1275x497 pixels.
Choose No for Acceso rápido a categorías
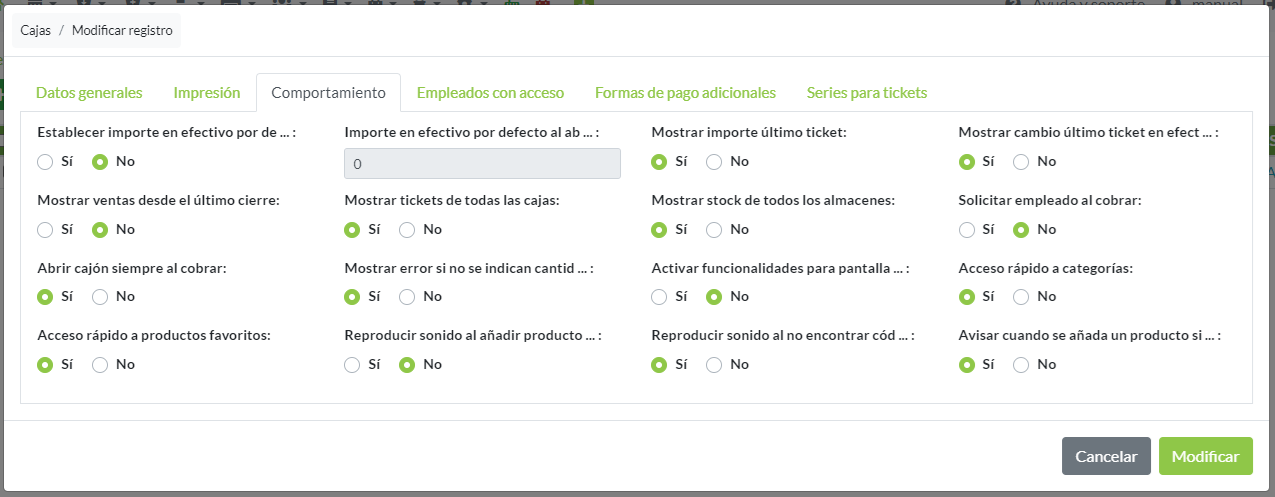(1021, 297)
